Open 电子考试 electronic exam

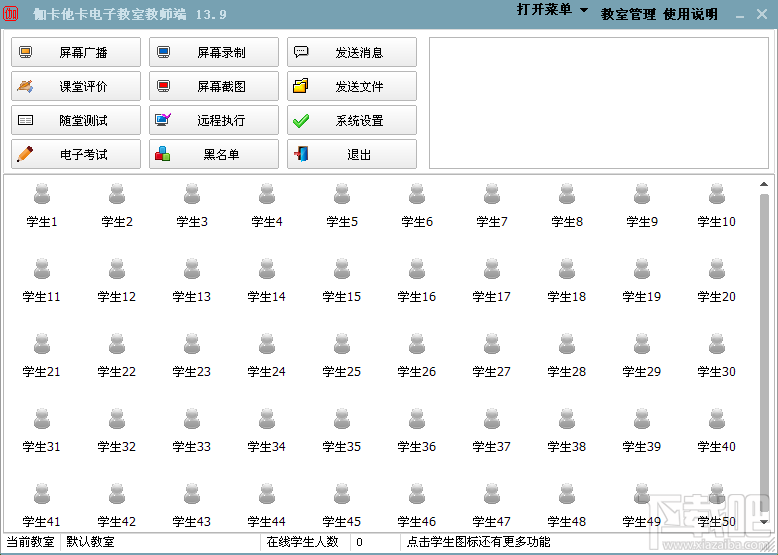pyautogui.click(x=76, y=154)
